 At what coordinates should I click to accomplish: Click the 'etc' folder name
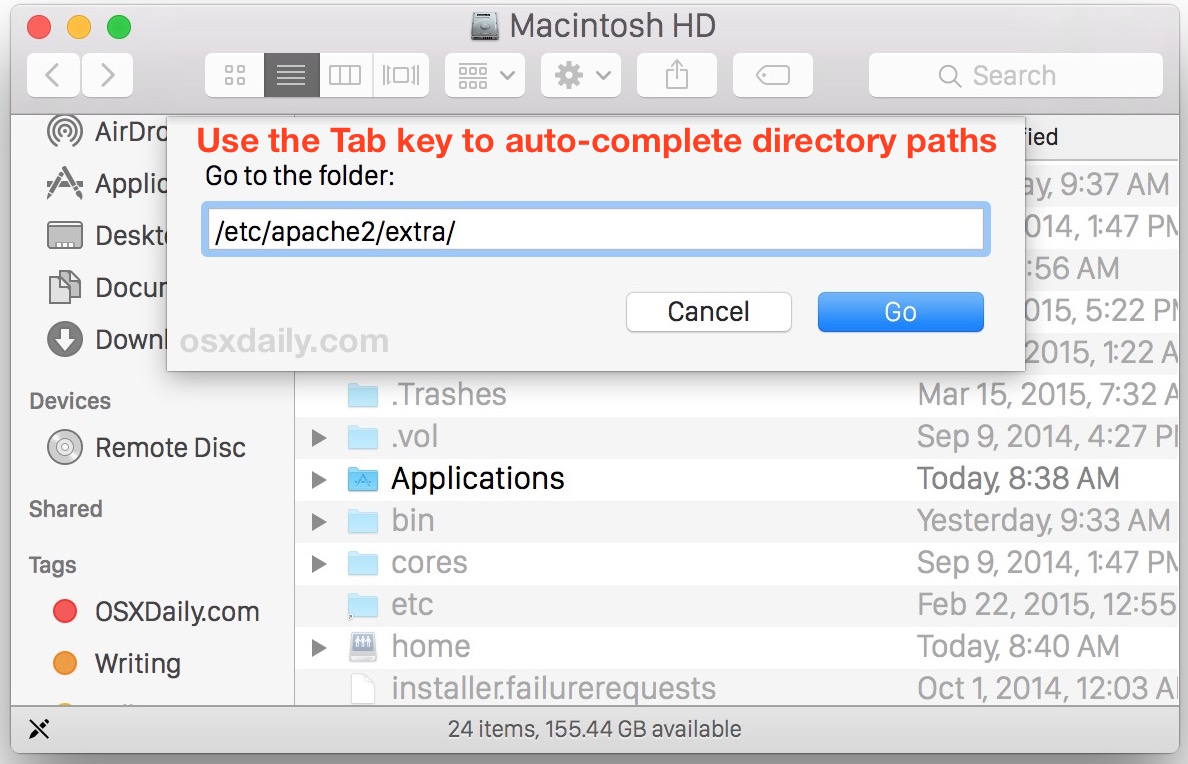click(412, 605)
